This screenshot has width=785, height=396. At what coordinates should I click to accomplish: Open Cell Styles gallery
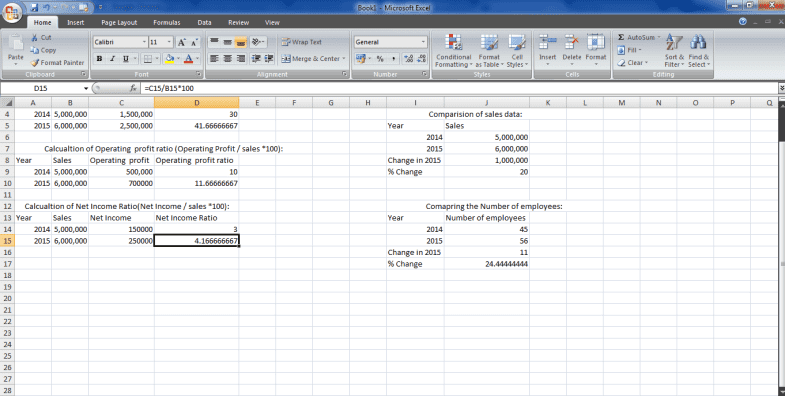[x=517, y=51]
